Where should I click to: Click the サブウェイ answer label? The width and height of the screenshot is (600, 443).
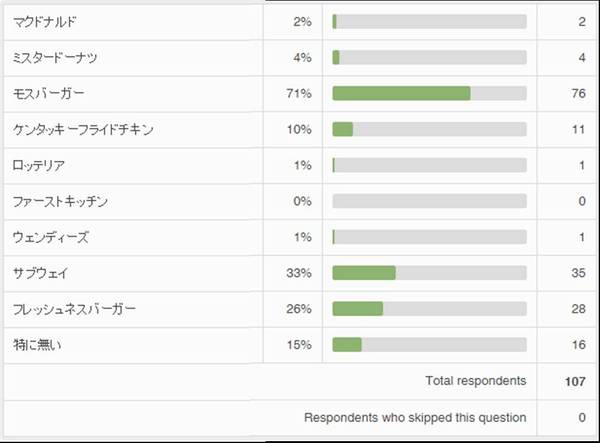point(40,273)
